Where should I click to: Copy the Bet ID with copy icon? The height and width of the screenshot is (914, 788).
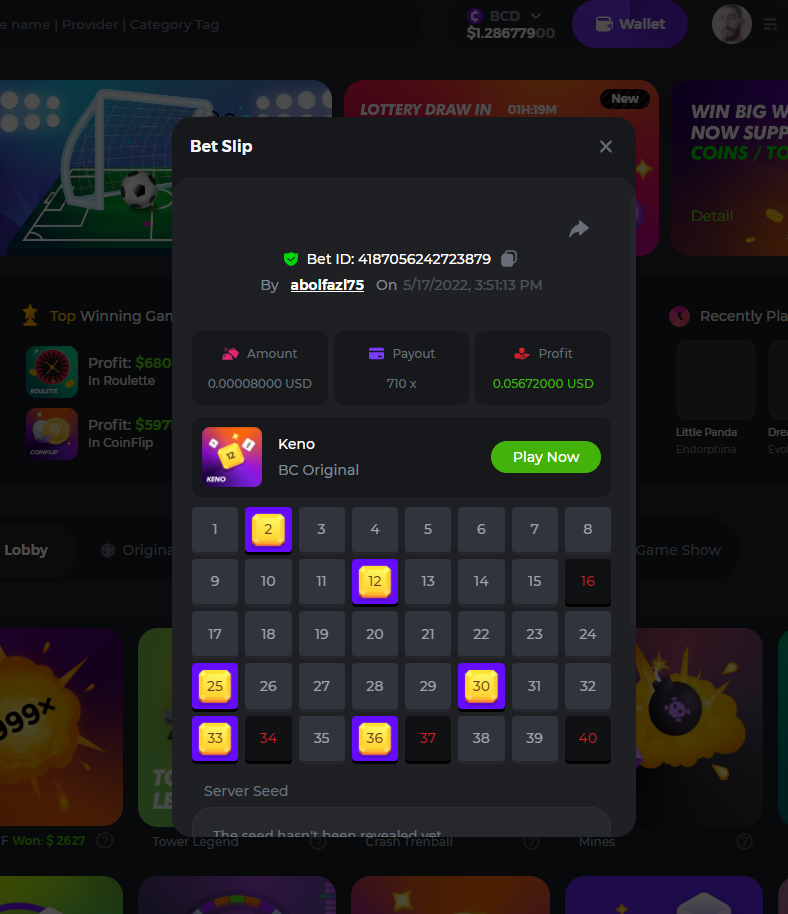pyautogui.click(x=509, y=258)
